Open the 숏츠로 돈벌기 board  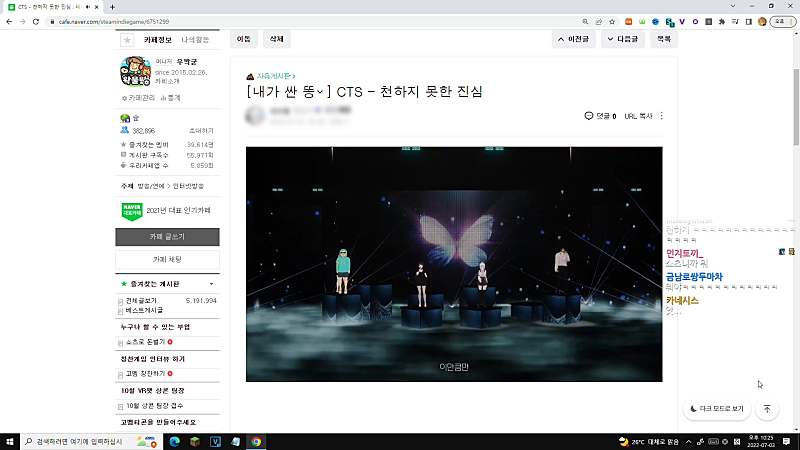[145, 342]
